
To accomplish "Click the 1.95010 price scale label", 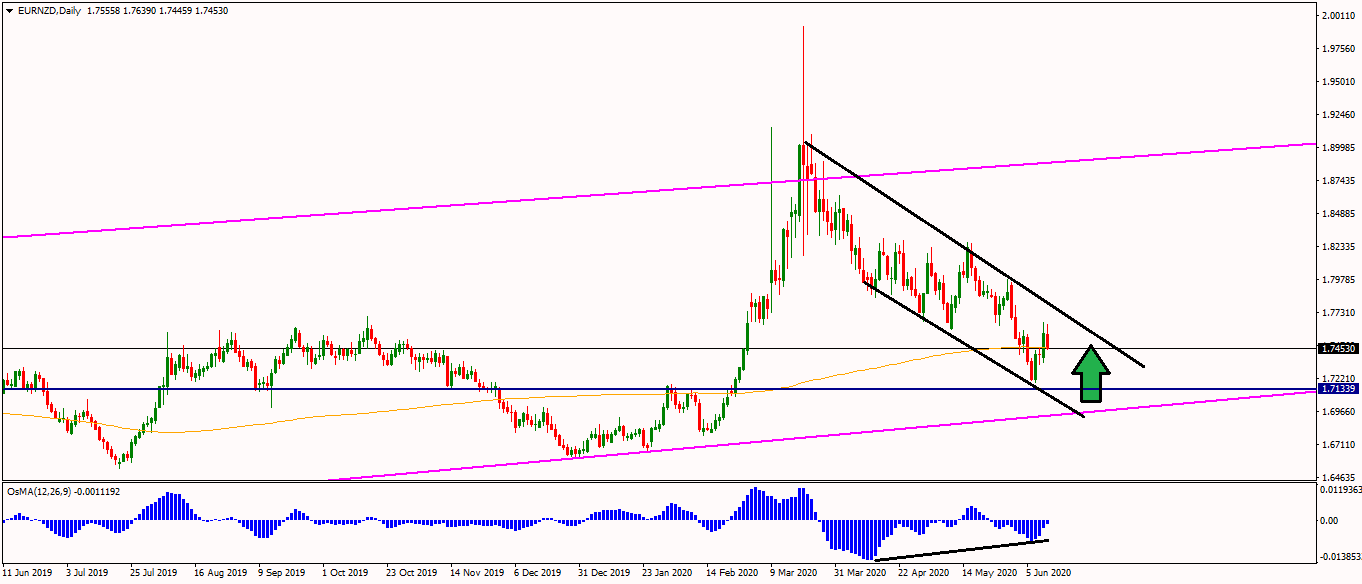I will [1337, 82].
